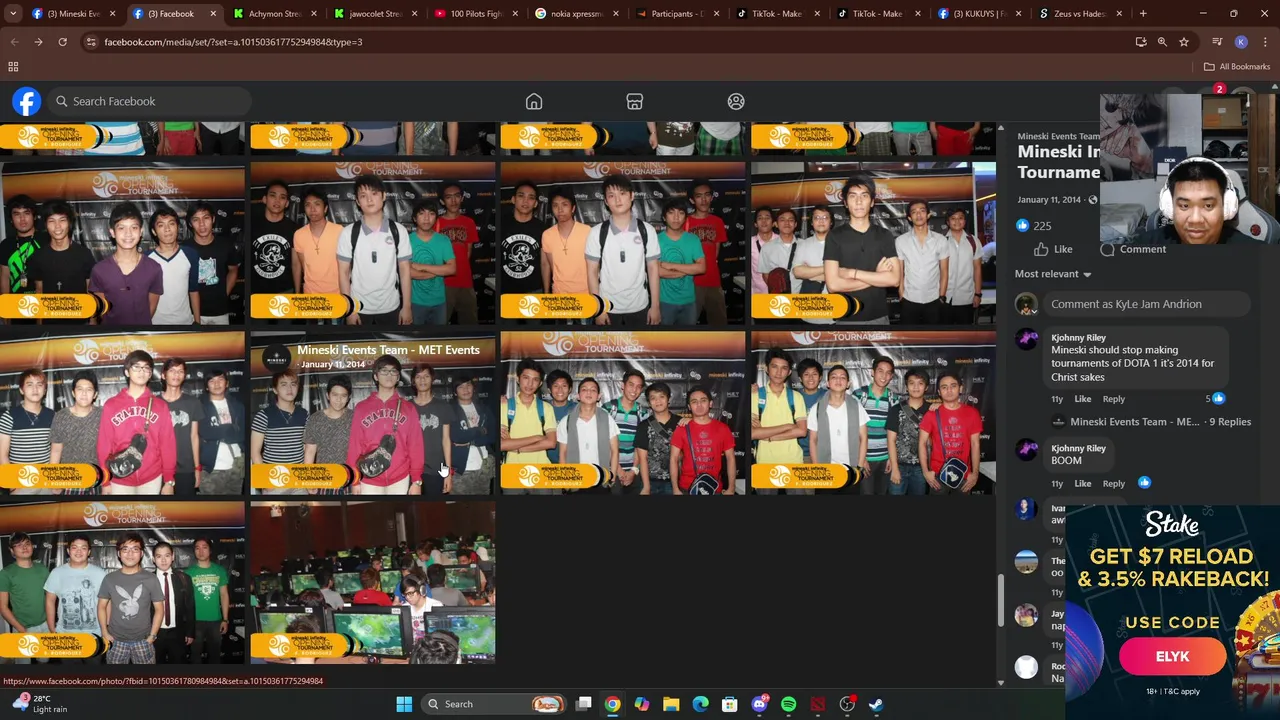View the like reaction on the BOOM comment
The height and width of the screenshot is (720, 1280).
(1144, 483)
